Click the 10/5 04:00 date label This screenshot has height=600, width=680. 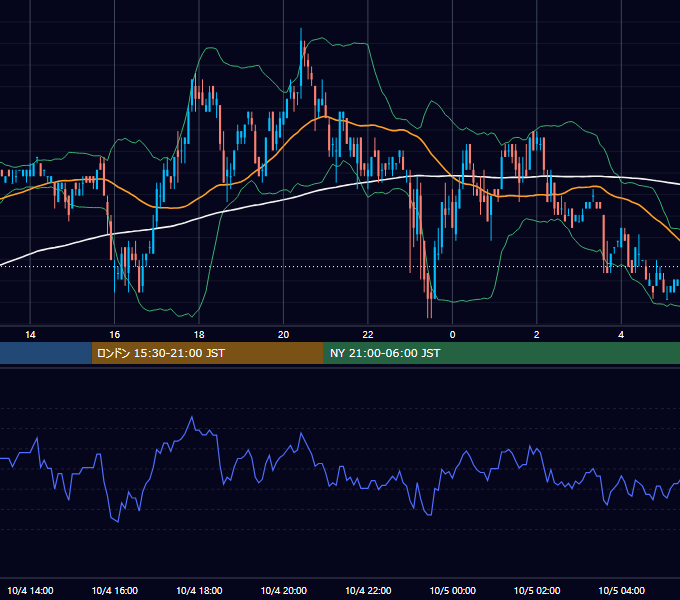click(621, 590)
